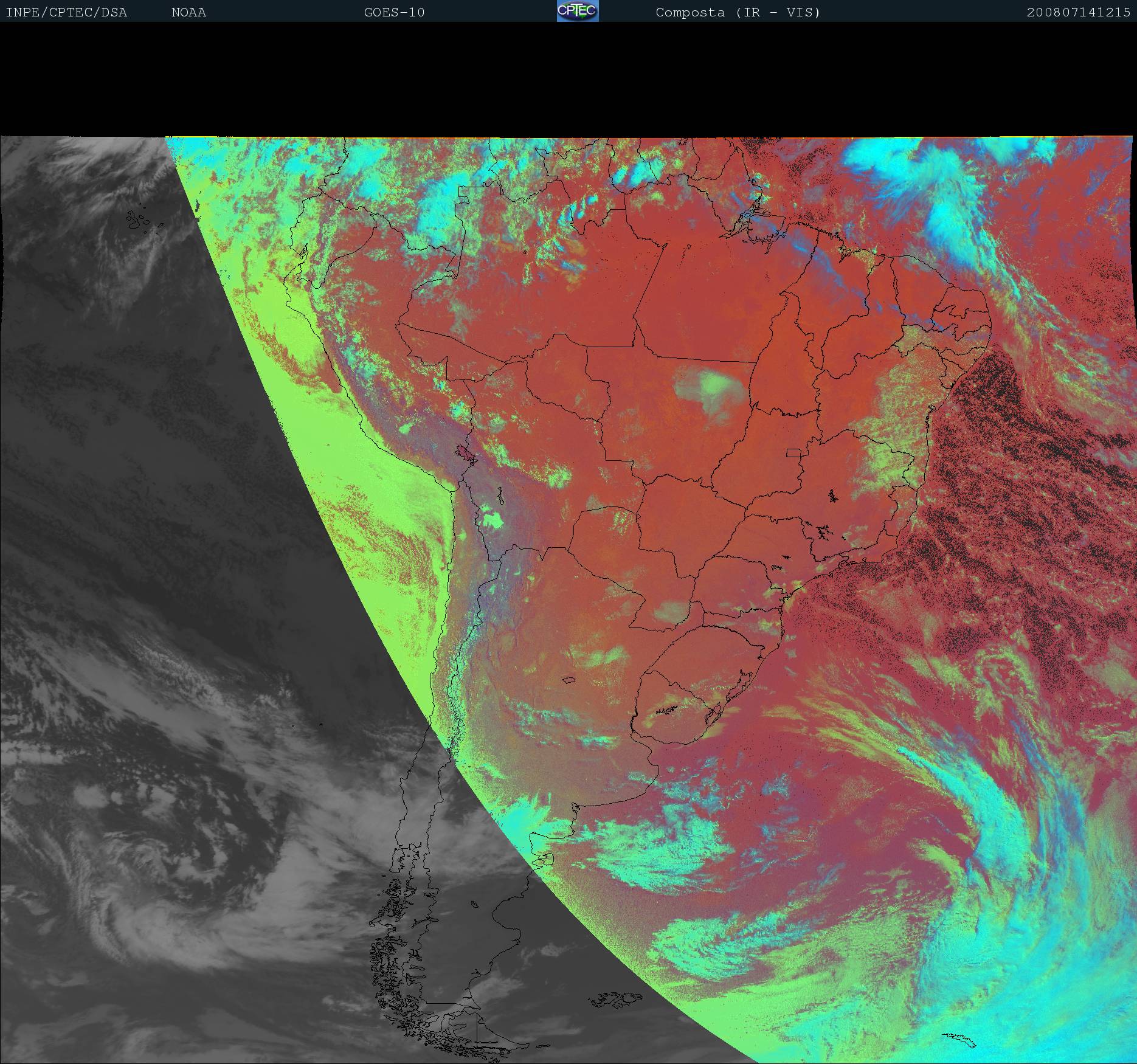The height and width of the screenshot is (1064, 1137).
Task: Click the 'NOAA' label in the header
Action: tap(189, 13)
